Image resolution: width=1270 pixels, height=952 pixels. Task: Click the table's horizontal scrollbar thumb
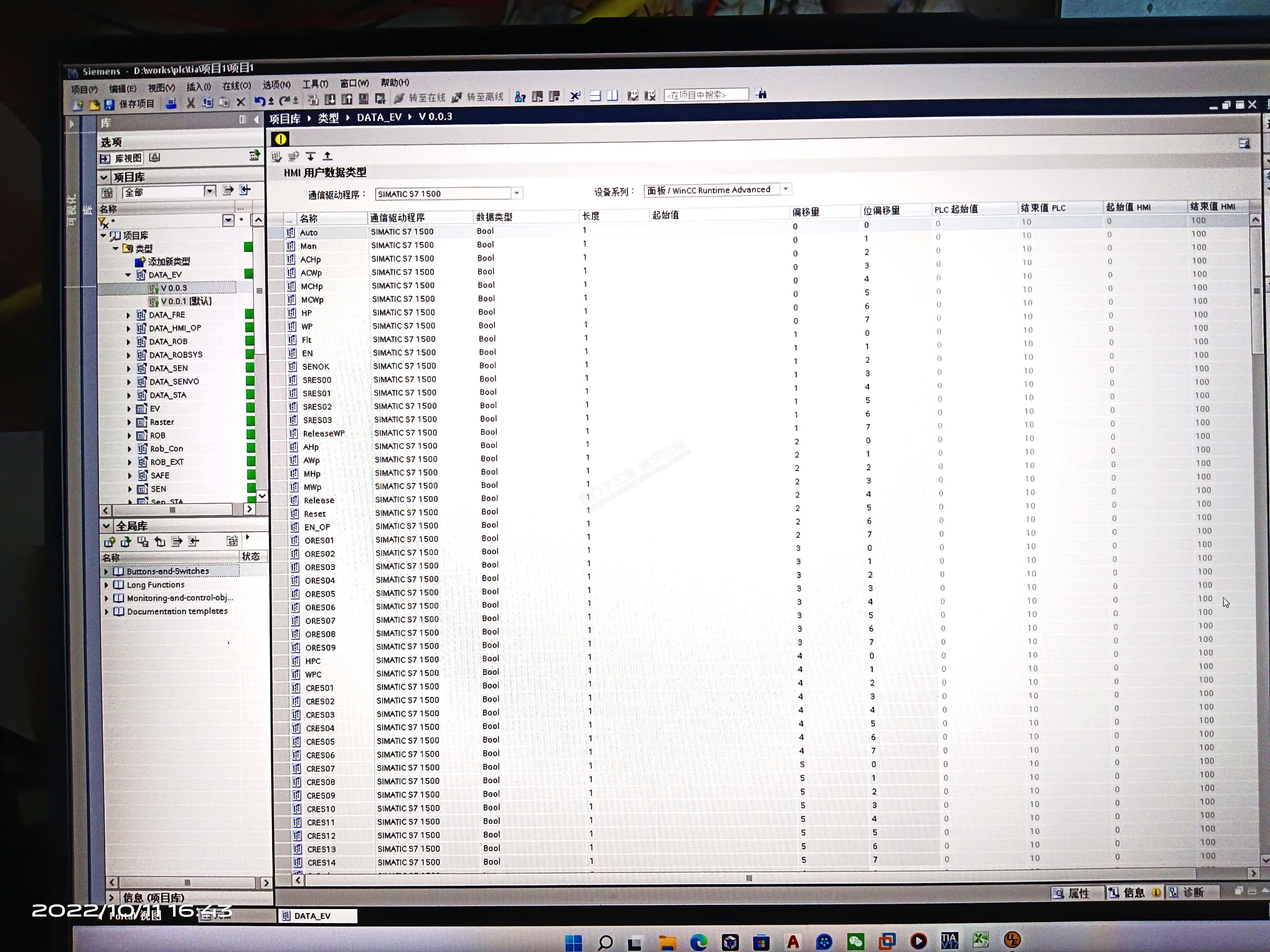(749, 878)
